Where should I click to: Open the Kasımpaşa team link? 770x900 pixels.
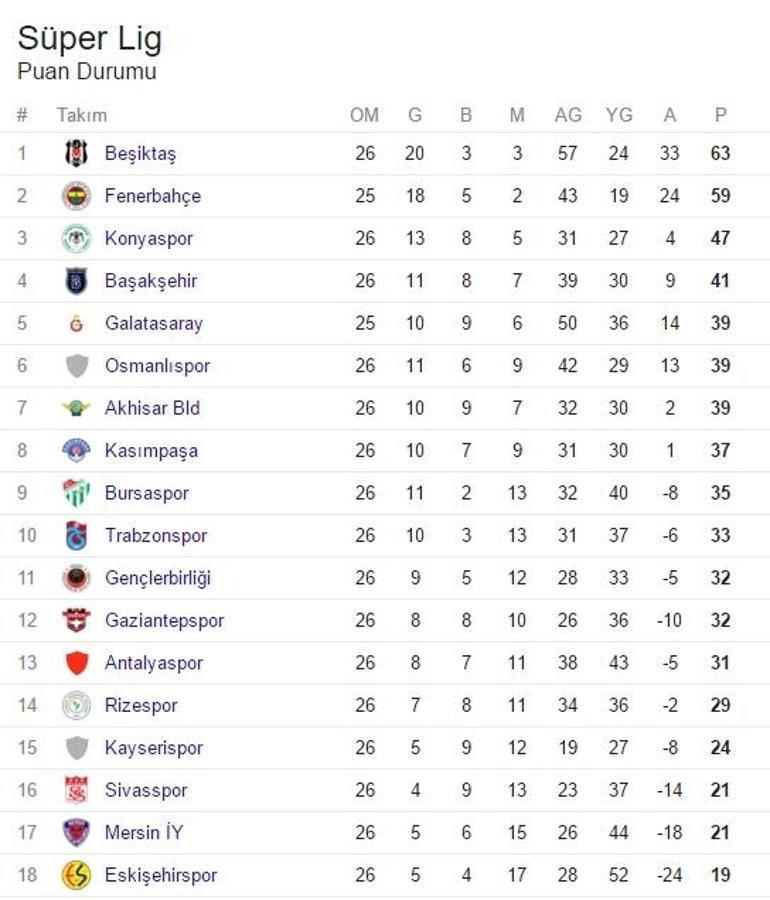[151, 451]
